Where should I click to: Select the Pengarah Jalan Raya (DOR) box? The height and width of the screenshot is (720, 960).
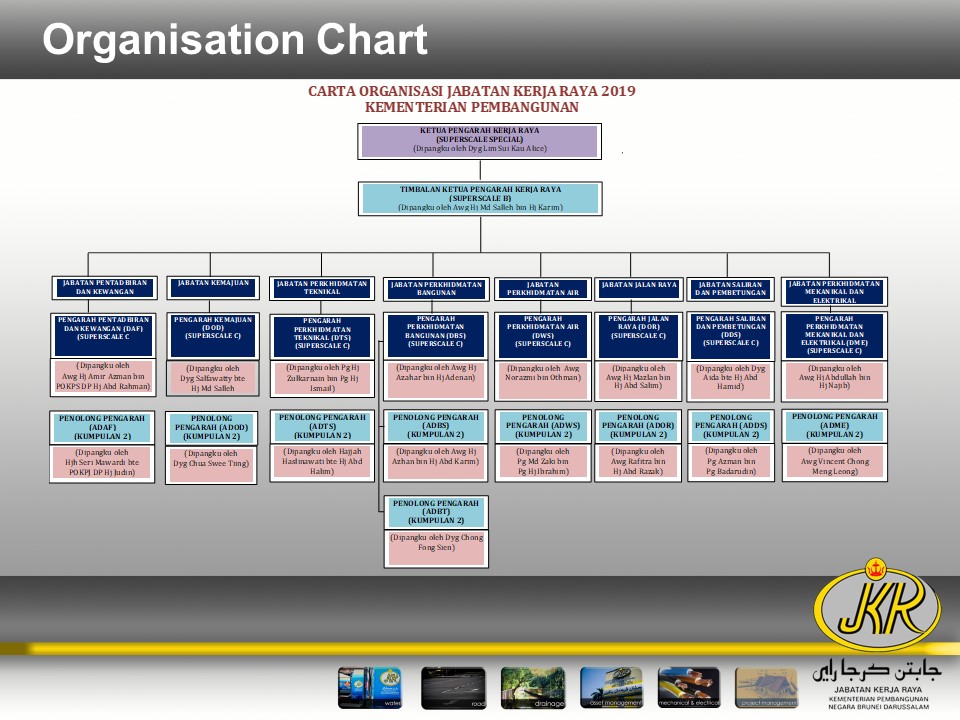pyautogui.click(x=639, y=336)
